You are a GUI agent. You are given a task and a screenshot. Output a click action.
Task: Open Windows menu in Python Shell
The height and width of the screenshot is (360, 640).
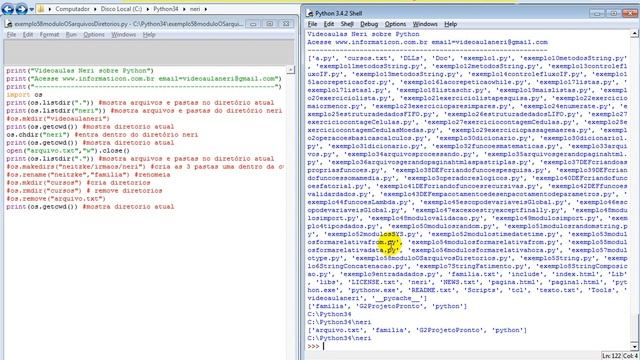(x=425, y=24)
